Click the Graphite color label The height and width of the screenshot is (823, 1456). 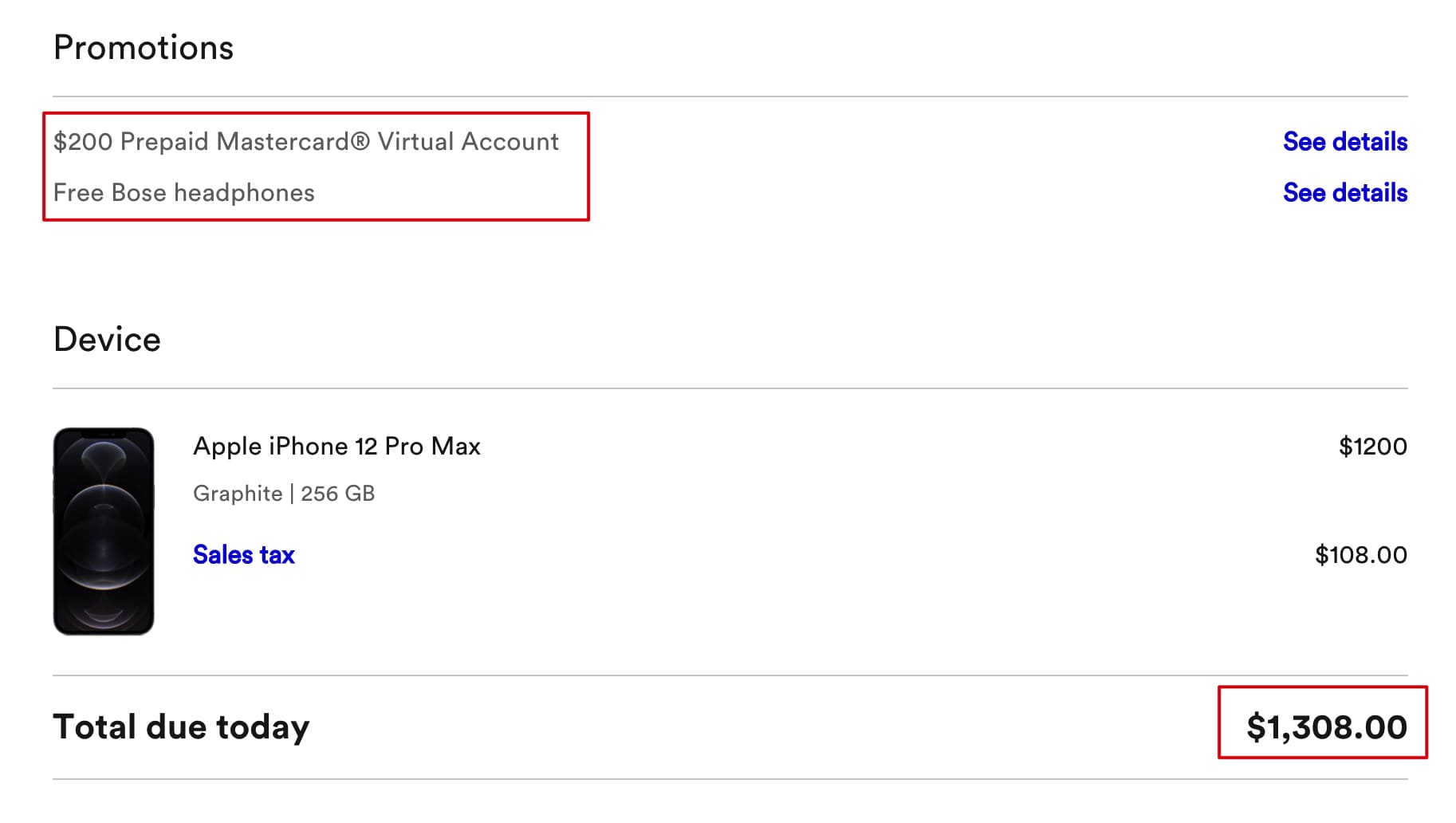tap(238, 494)
